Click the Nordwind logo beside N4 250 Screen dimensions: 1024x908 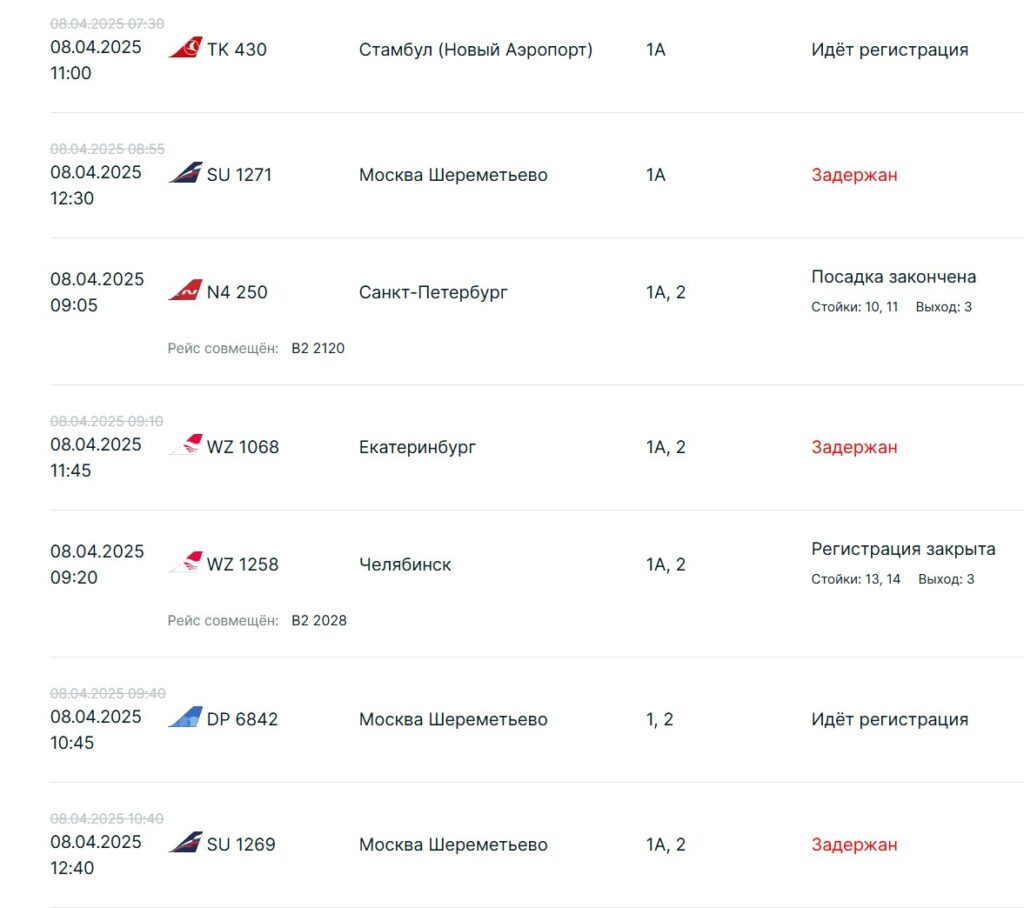point(185,291)
